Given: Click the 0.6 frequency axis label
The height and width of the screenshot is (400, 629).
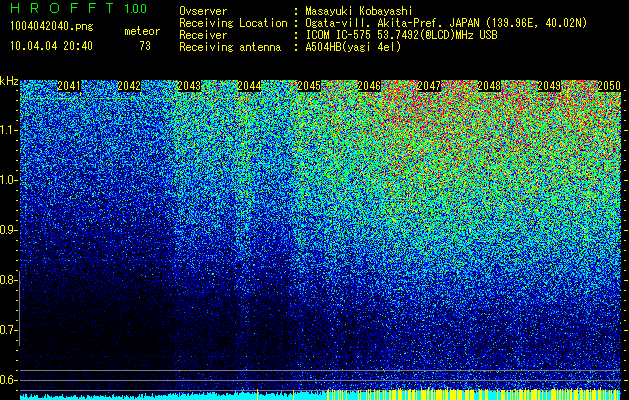Looking at the screenshot, I should pos(8,380).
